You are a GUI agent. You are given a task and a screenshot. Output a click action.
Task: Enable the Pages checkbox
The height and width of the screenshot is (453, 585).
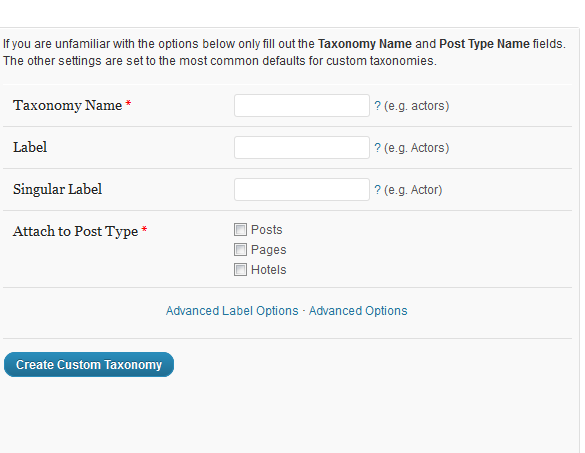[240, 249]
